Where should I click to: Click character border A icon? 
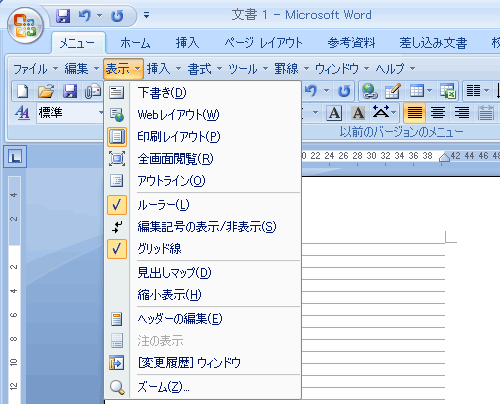pyautogui.click(x=334, y=113)
